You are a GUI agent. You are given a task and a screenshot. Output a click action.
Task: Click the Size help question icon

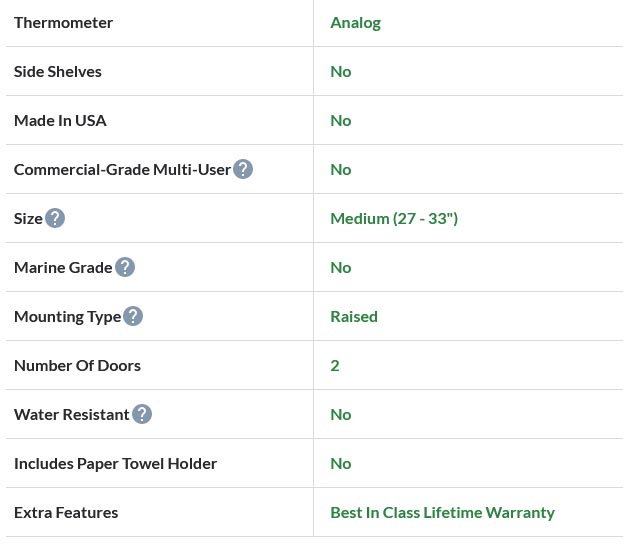point(55,218)
